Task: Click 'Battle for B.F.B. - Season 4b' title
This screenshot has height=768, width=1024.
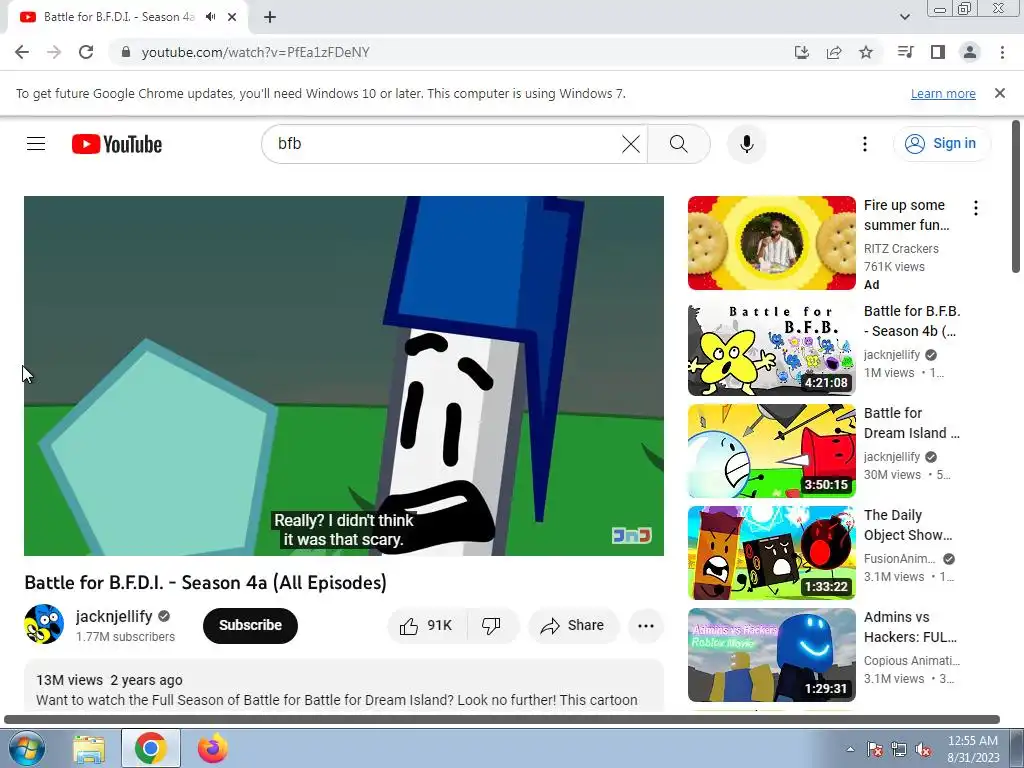Action: click(x=912, y=321)
